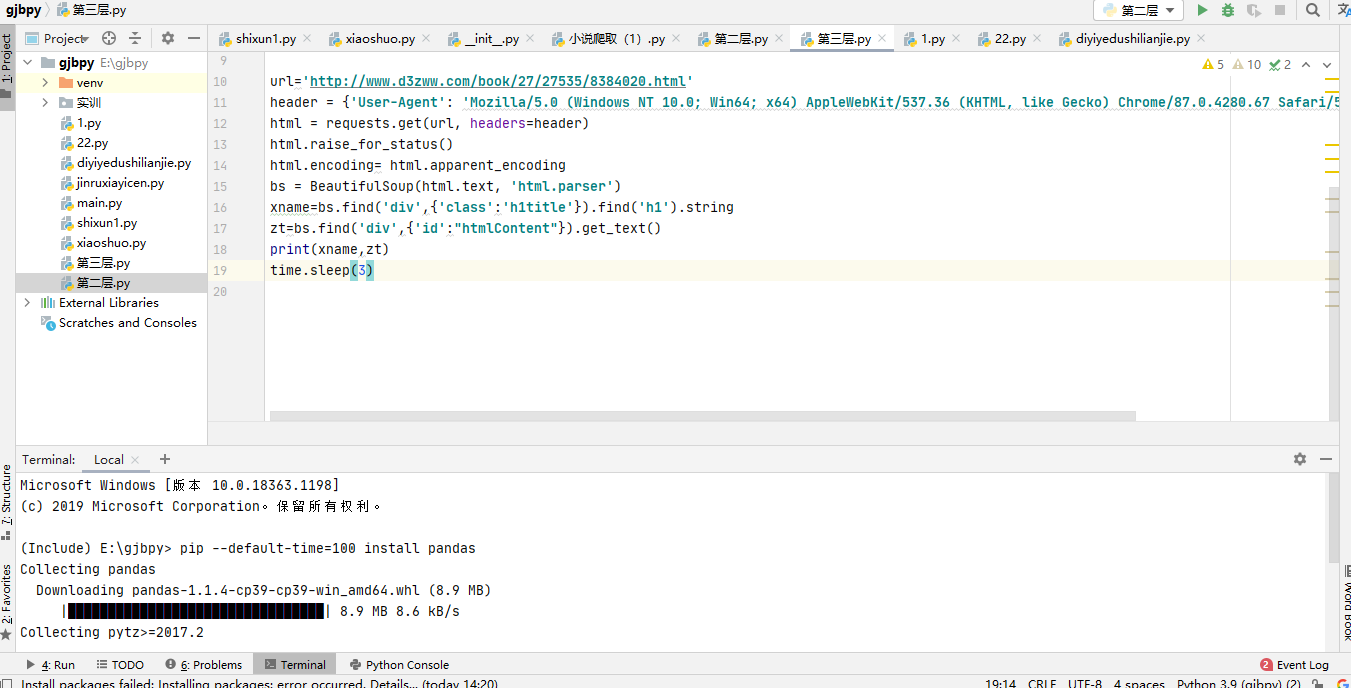Open the Event Log with 2 notifications

click(1295, 665)
